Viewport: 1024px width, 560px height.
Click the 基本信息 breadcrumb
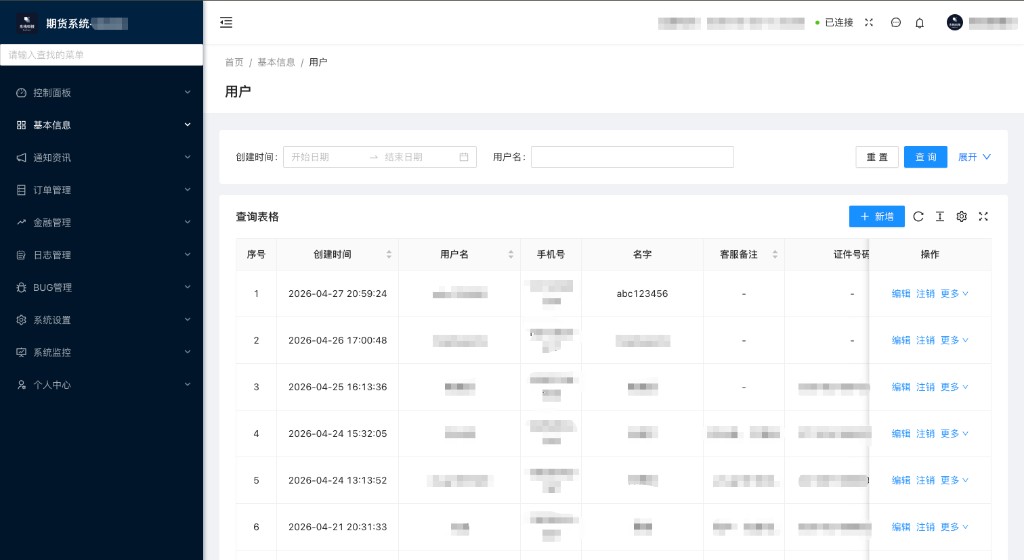click(x=276, y=62)
